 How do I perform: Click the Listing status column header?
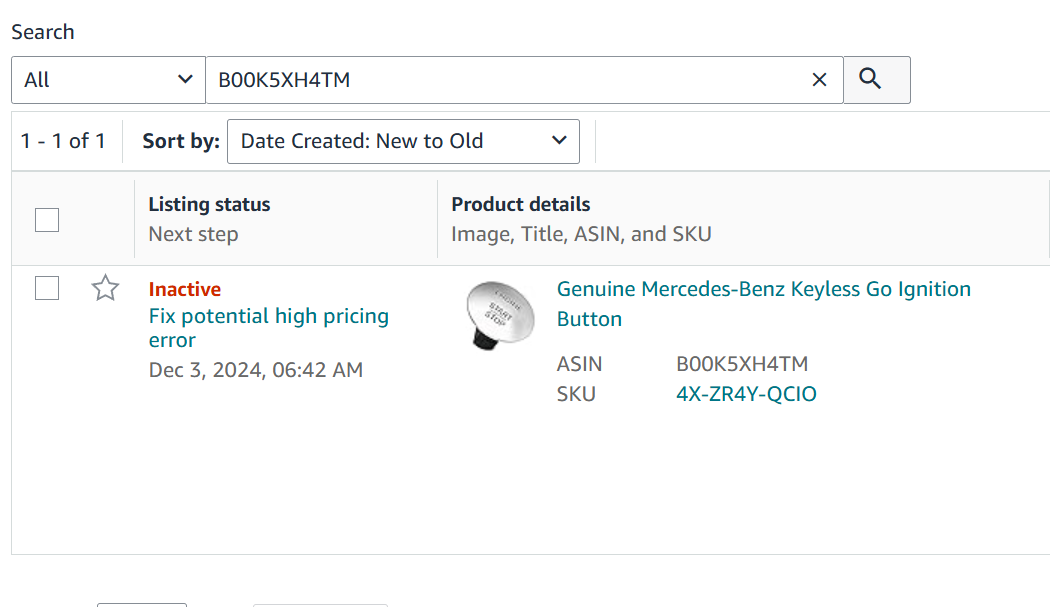210,204
